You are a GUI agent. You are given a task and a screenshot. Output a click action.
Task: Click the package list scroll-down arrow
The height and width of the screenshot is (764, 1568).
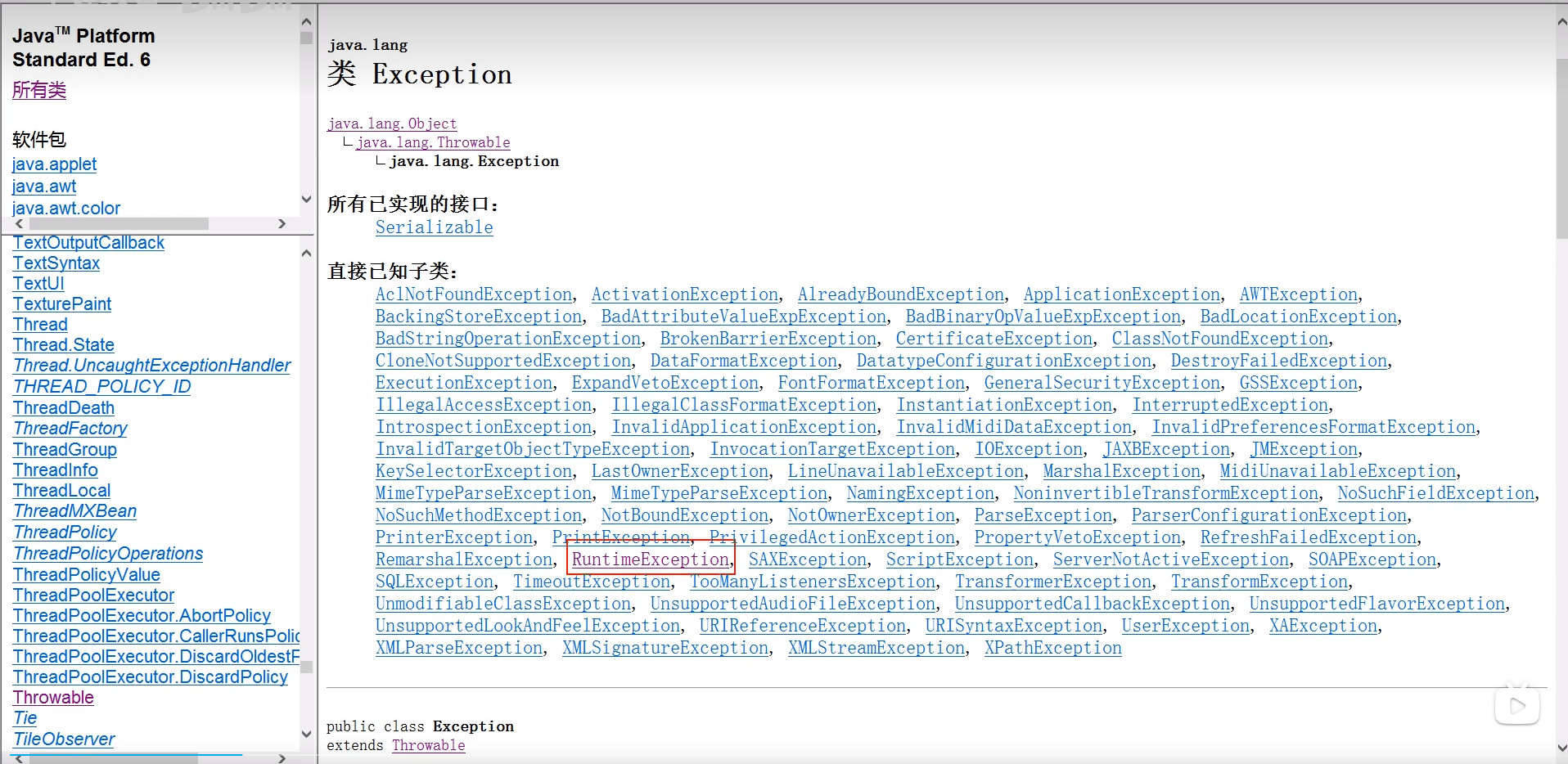pos(306,199)
